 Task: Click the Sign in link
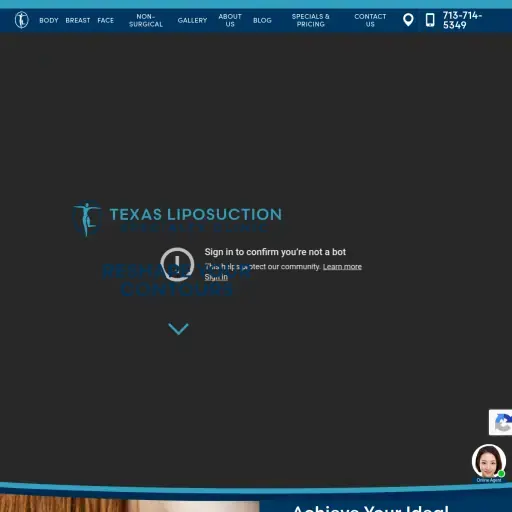pyautogui.click(x=216, y=277)
